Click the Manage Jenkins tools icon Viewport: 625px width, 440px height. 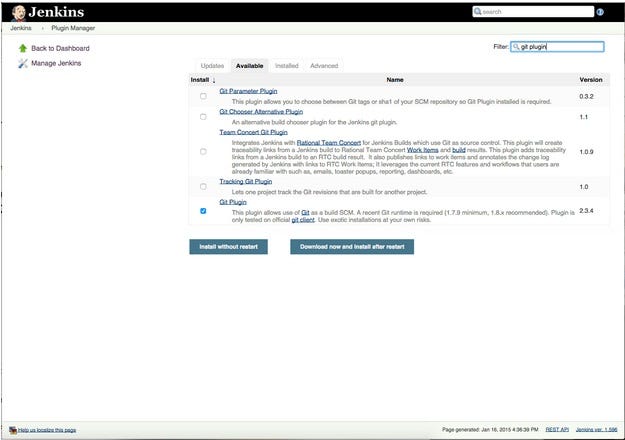(23, 63)
